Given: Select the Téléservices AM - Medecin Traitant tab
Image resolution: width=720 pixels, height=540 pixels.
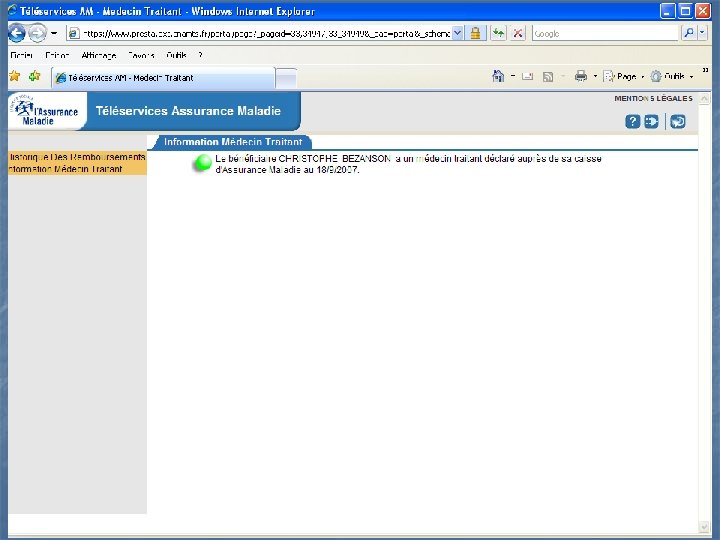Looking at the screenshot, I should tap(163, 78).
